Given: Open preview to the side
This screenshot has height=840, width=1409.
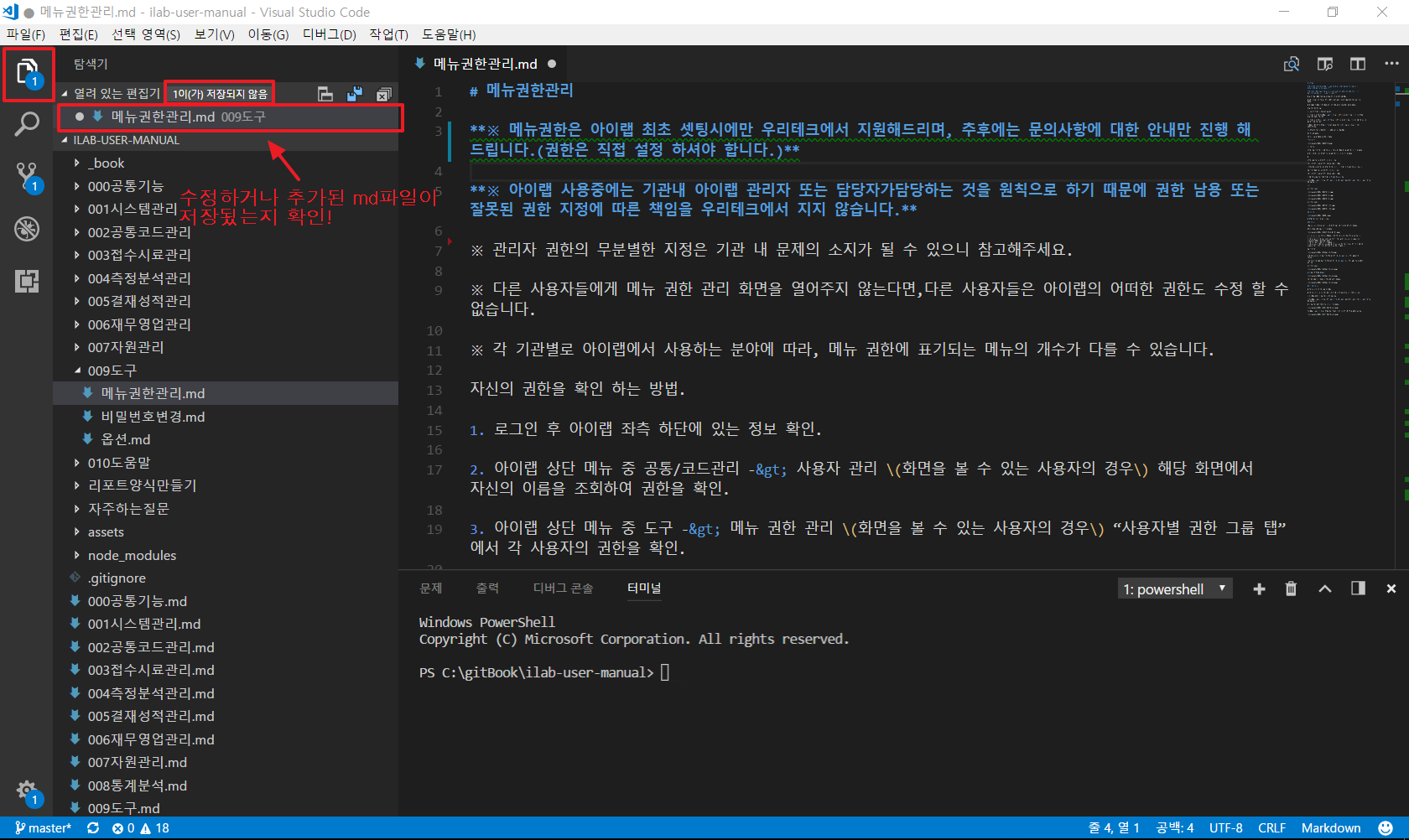Looking at the screenshot, I should coord(1325,65).
